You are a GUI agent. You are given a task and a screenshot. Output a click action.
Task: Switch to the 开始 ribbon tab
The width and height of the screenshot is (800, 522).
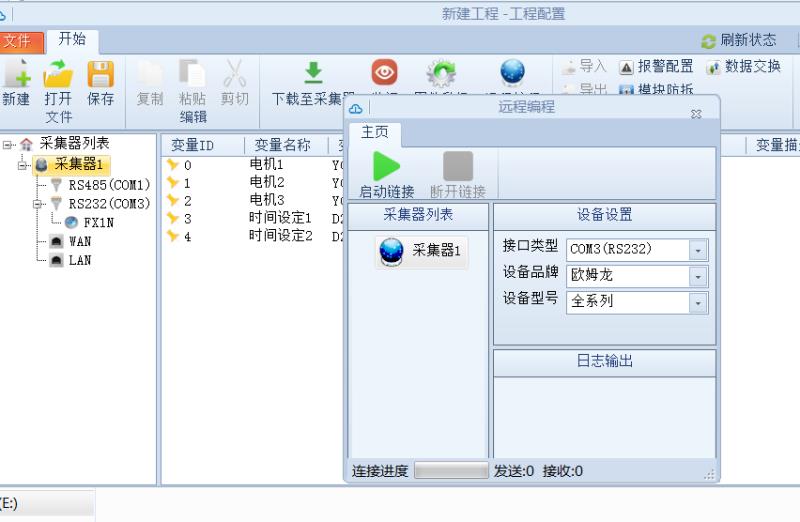point(72,40)
